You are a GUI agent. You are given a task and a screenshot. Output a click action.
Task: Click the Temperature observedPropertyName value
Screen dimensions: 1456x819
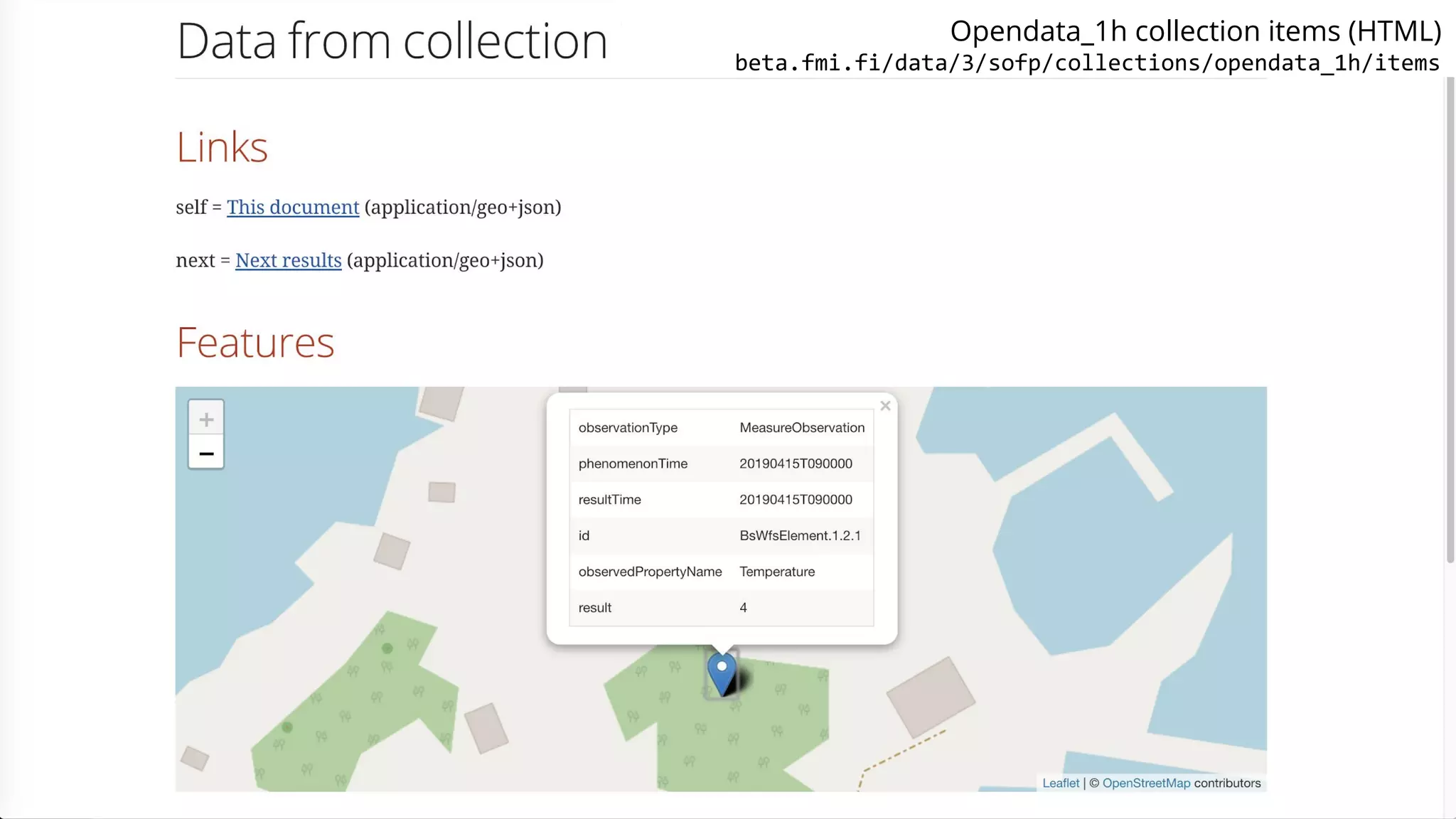tap(777, 572)
